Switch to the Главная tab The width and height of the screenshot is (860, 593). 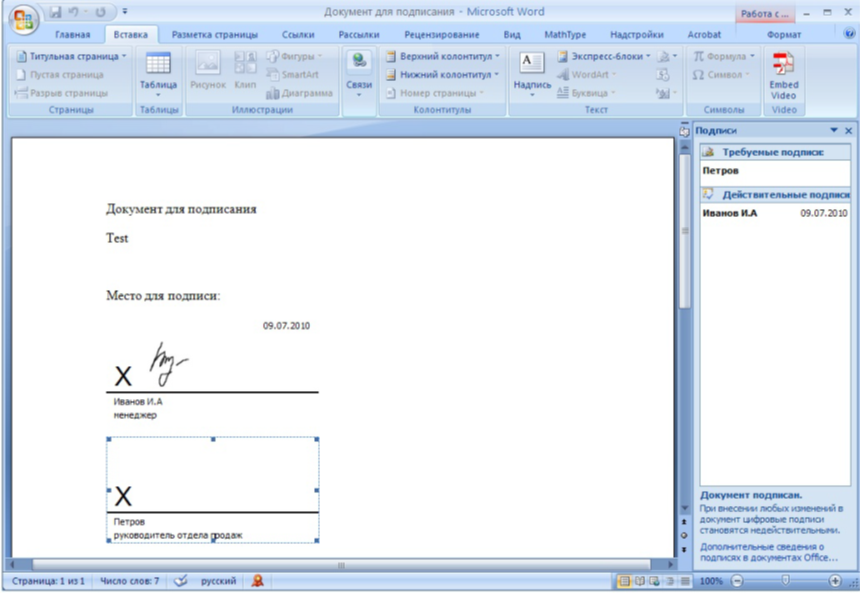point(72,35)
